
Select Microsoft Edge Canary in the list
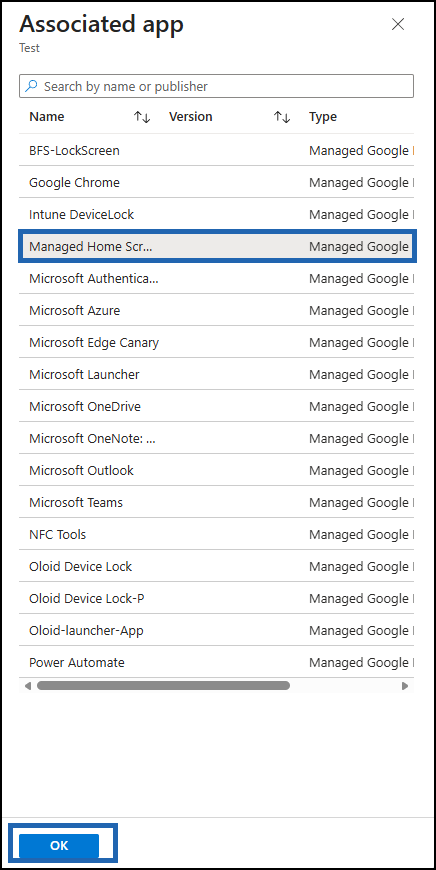(216, 342)
